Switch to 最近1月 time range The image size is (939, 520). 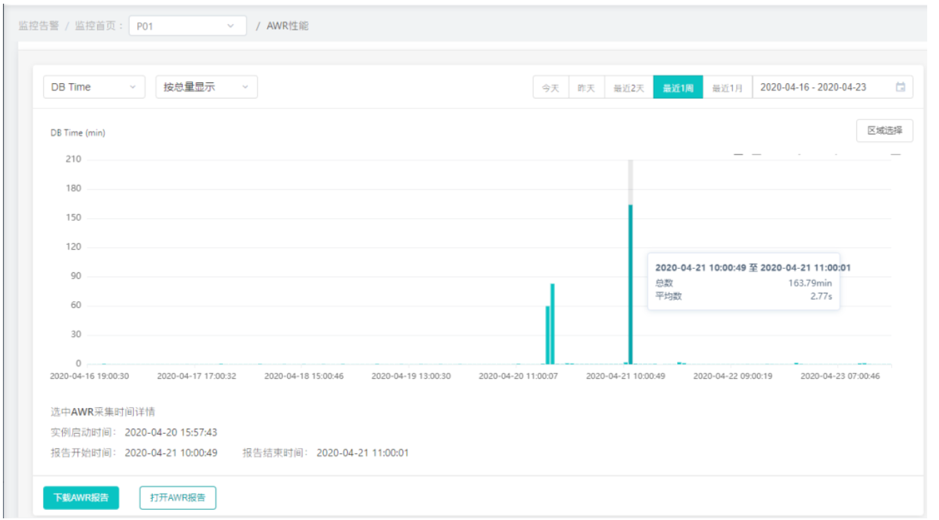coord(727,88)
